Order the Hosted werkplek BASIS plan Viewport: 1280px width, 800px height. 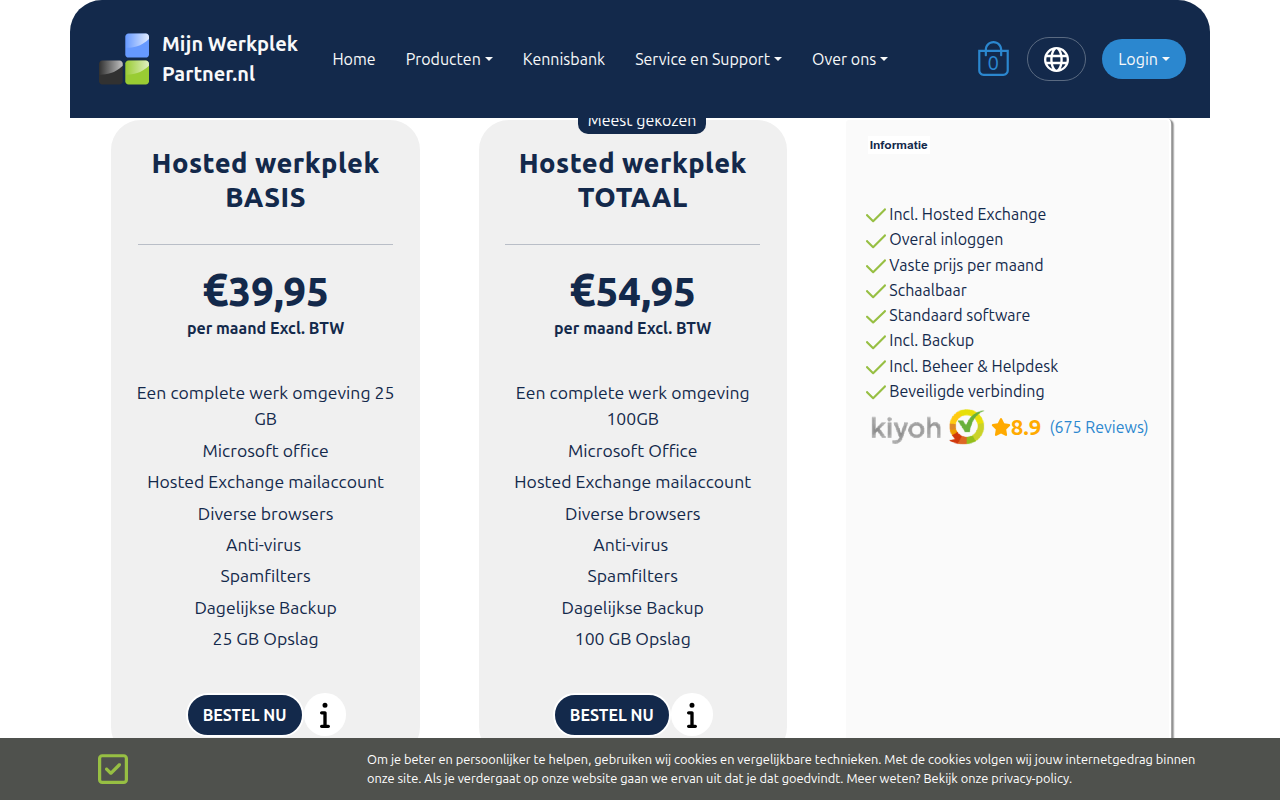tap(245, 715)
